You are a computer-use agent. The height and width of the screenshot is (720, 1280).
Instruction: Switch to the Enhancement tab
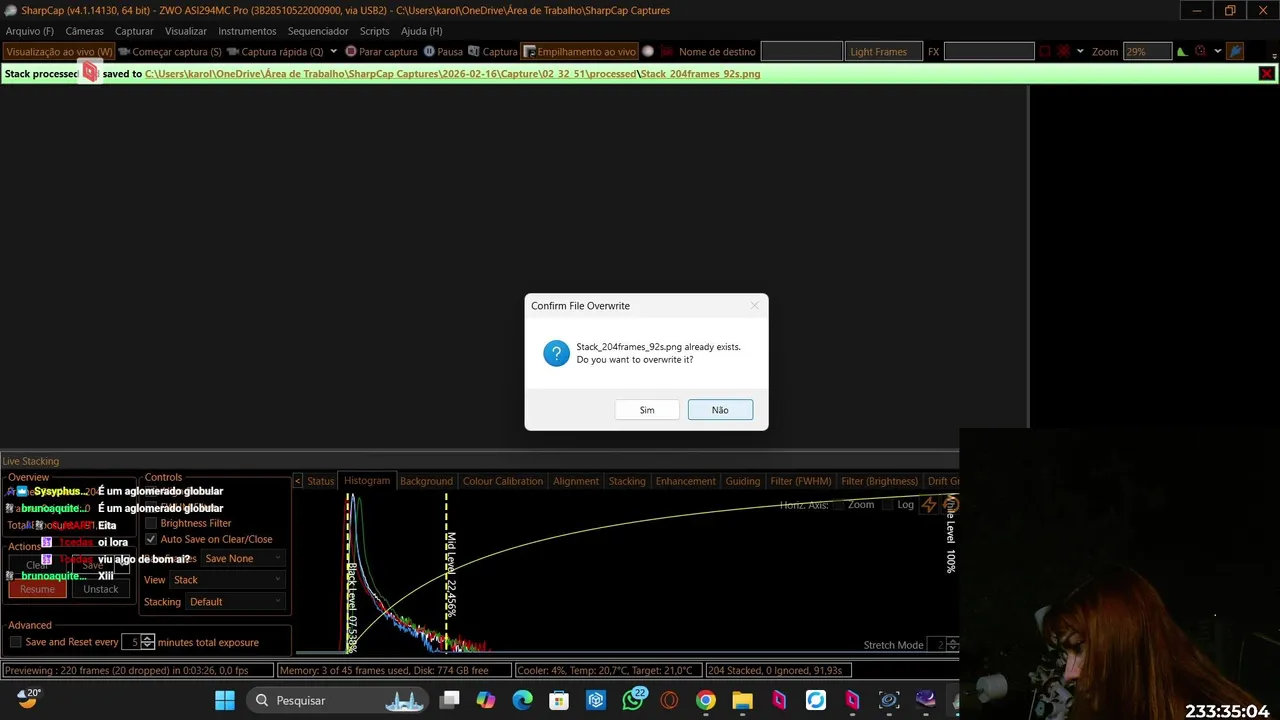click(x=686, y=481)
